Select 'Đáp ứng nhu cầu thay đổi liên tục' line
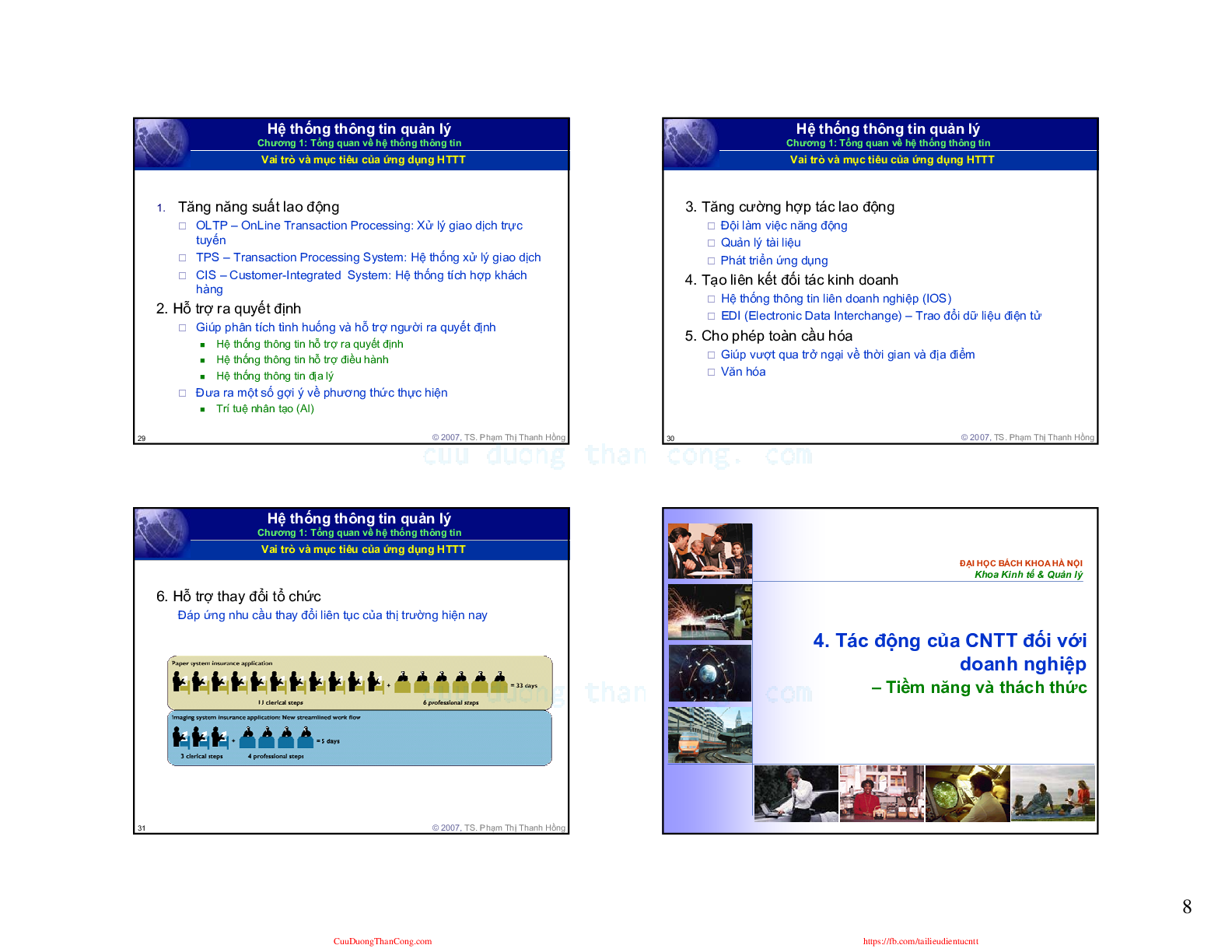Screen dimensions: 1232x952 tap(332, 615)
